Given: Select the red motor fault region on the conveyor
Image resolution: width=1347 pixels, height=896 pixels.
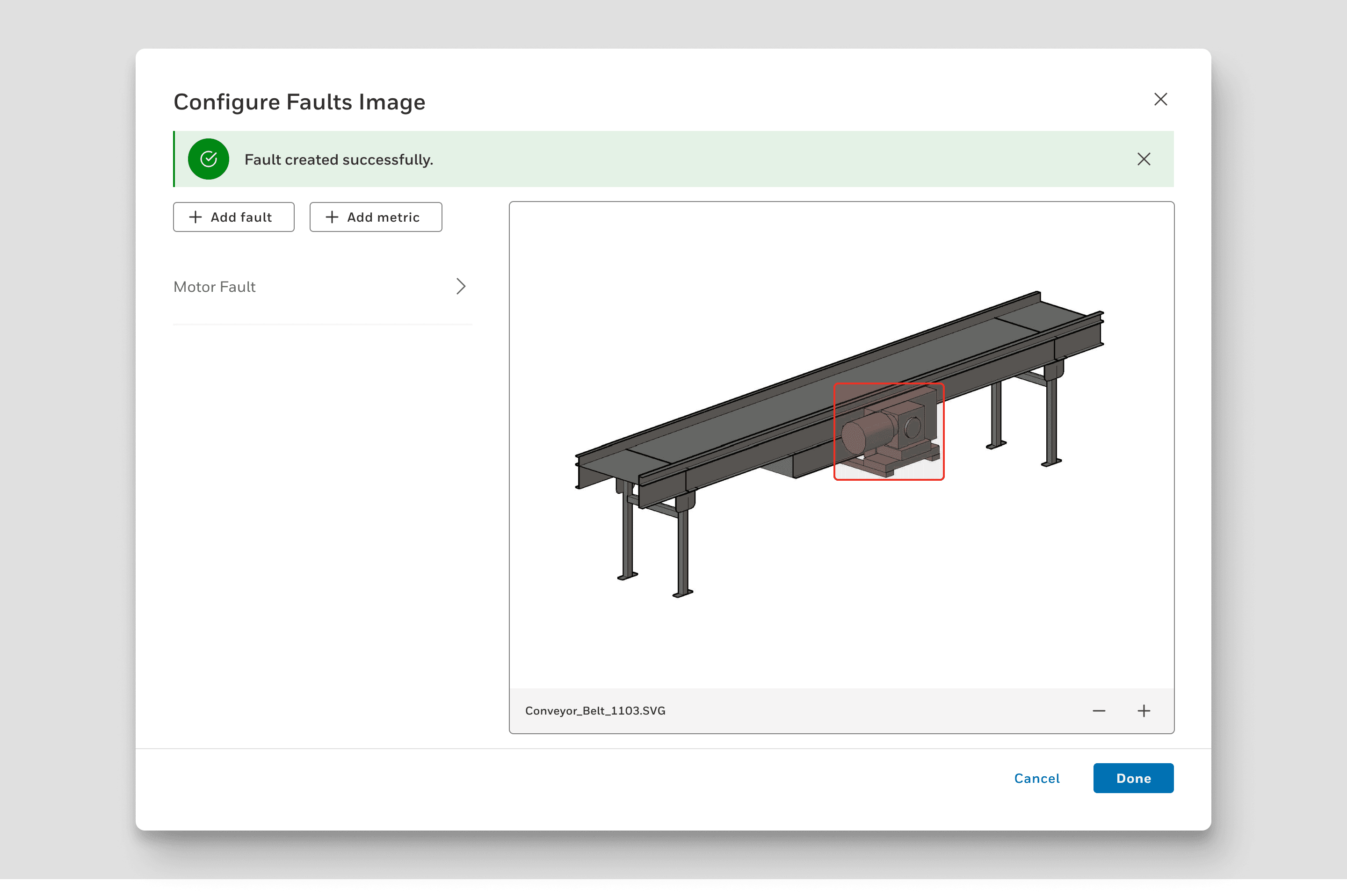Looking at the screenshot, I should pyautogui.click(x=889, y=432).
